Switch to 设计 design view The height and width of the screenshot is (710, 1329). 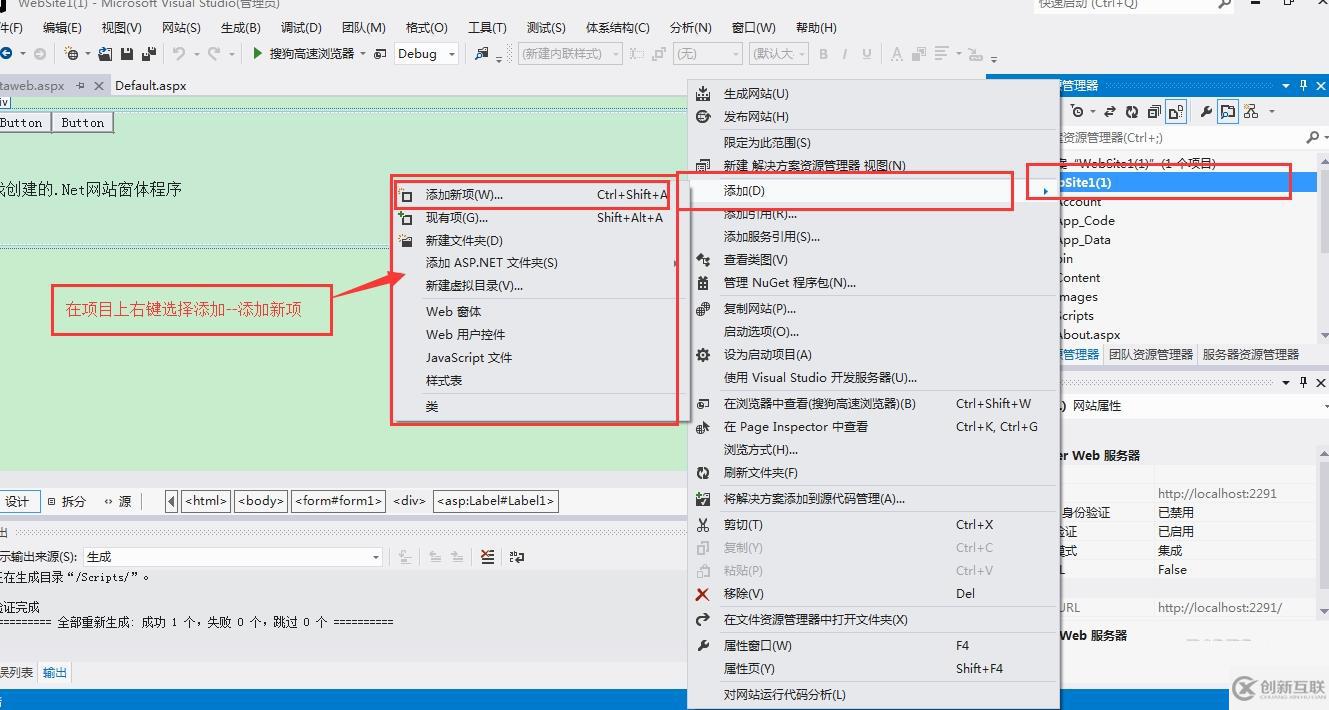[19, 501]
